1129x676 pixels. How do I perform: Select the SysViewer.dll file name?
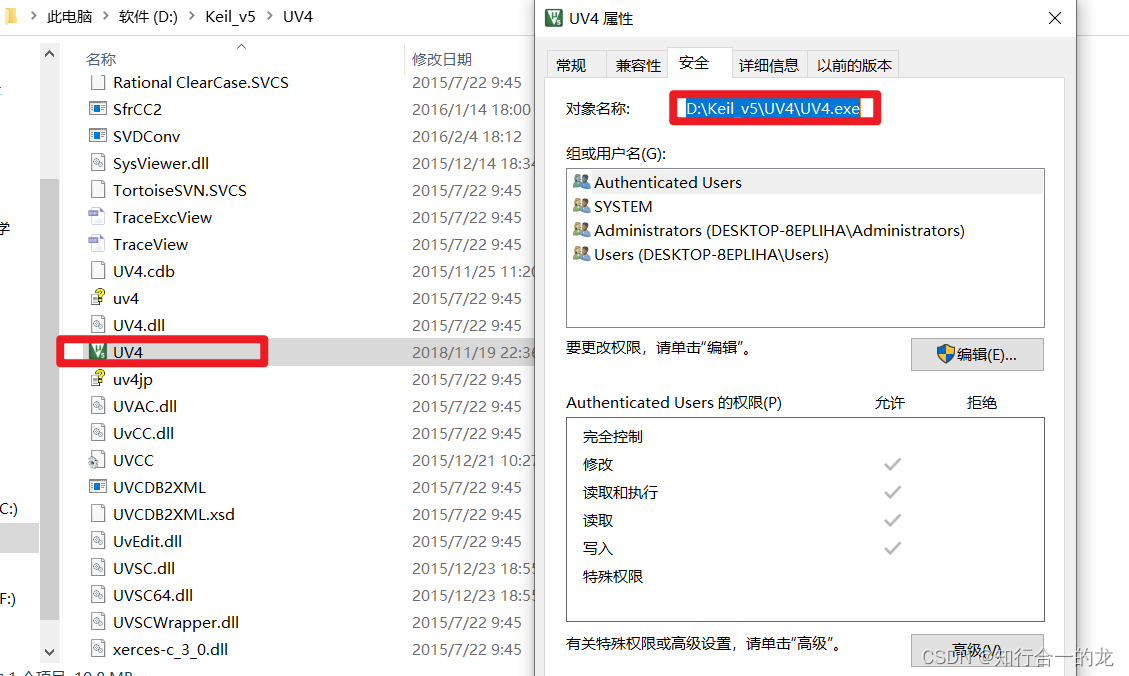[161, 163]
